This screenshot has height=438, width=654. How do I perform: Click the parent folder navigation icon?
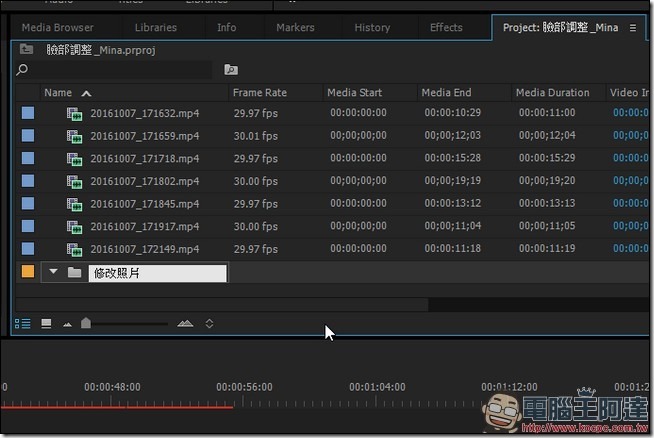pos(26,49)
